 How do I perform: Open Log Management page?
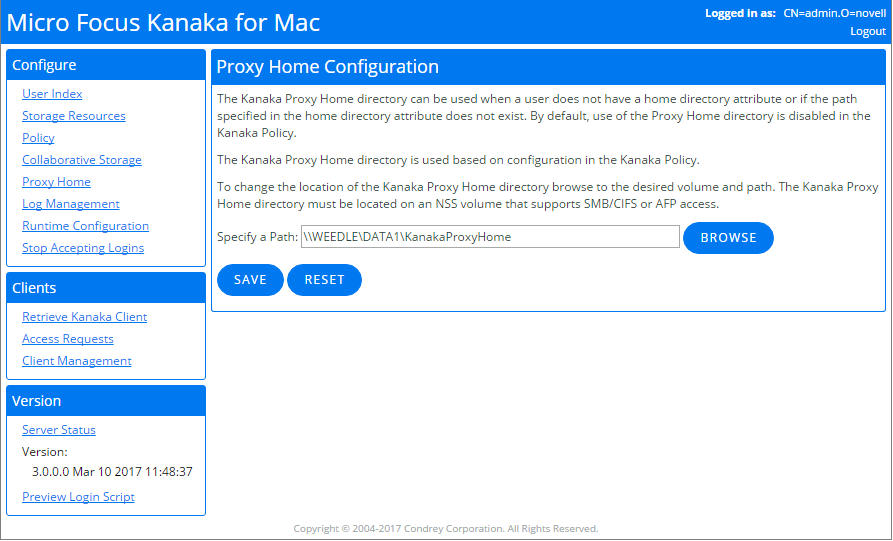click(x=71, y=204)
